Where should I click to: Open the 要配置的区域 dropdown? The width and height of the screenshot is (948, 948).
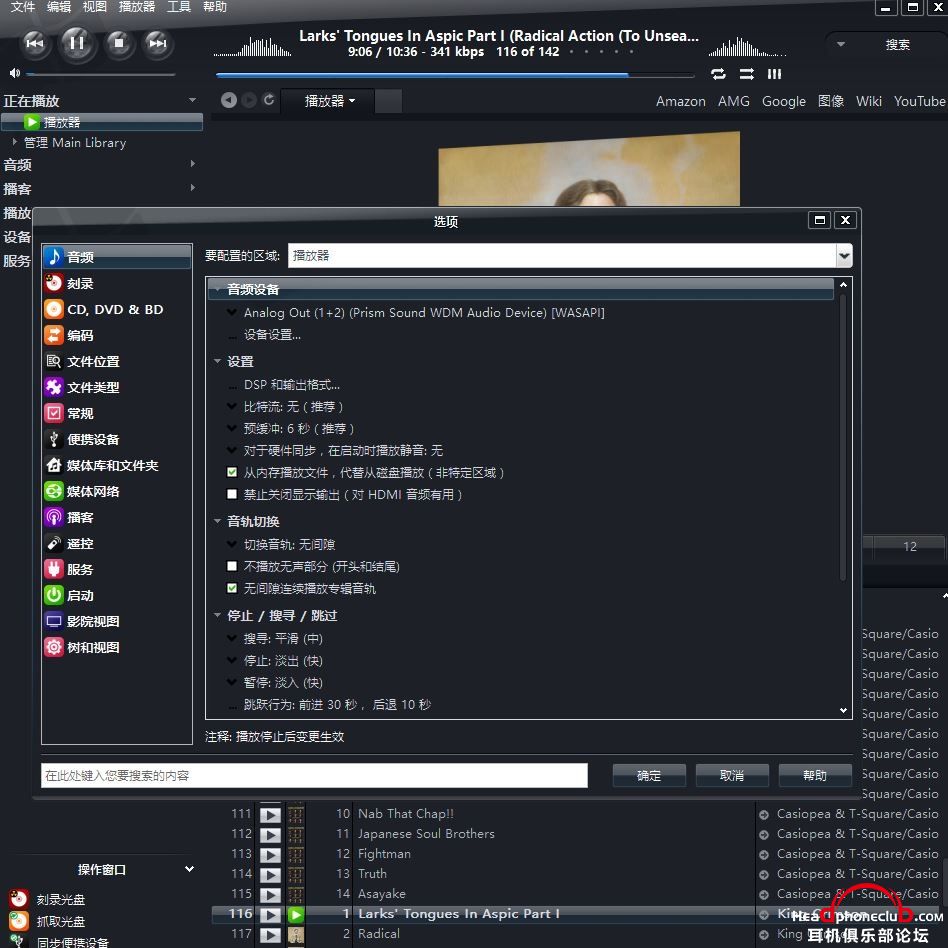(x=844, y=256)
